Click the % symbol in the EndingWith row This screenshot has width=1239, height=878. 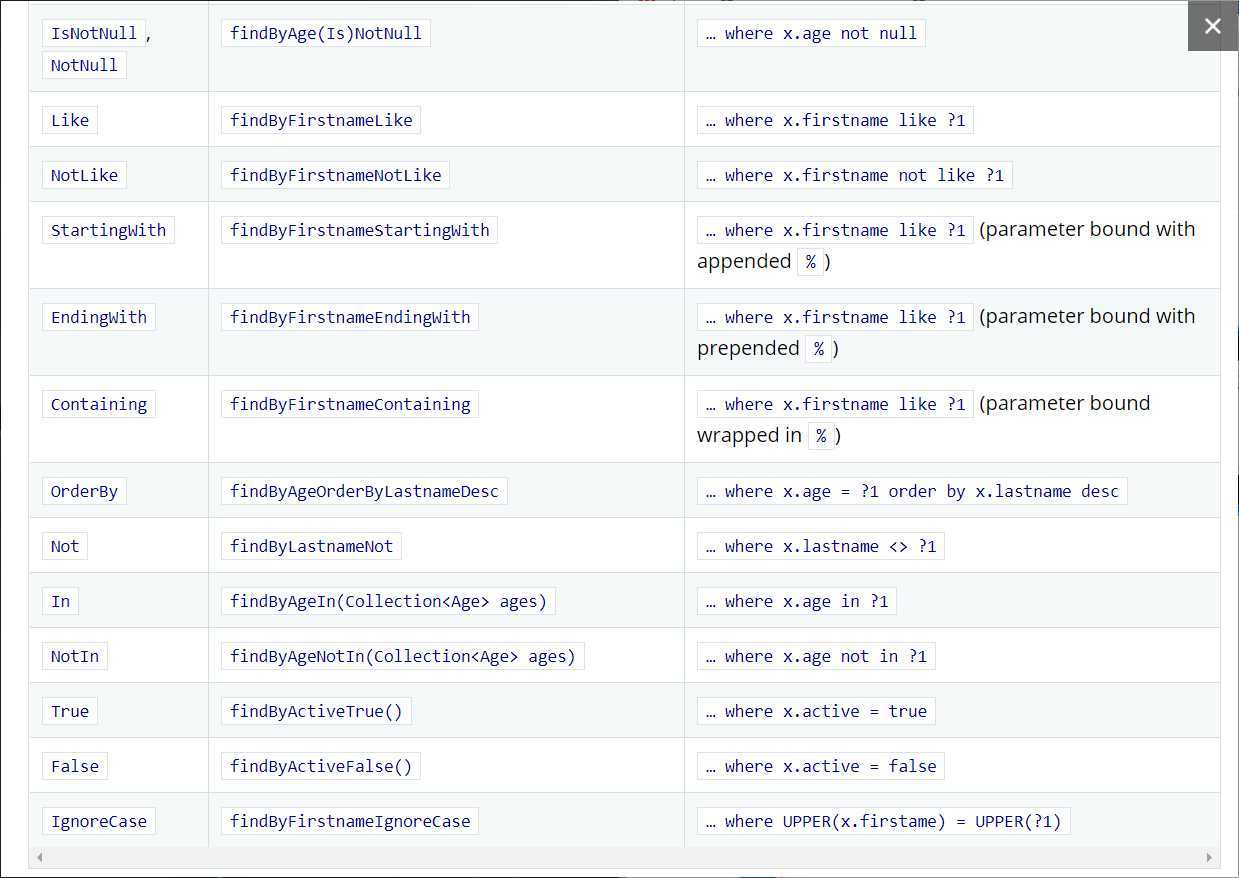pyautogui.click(x=819, y=349)
